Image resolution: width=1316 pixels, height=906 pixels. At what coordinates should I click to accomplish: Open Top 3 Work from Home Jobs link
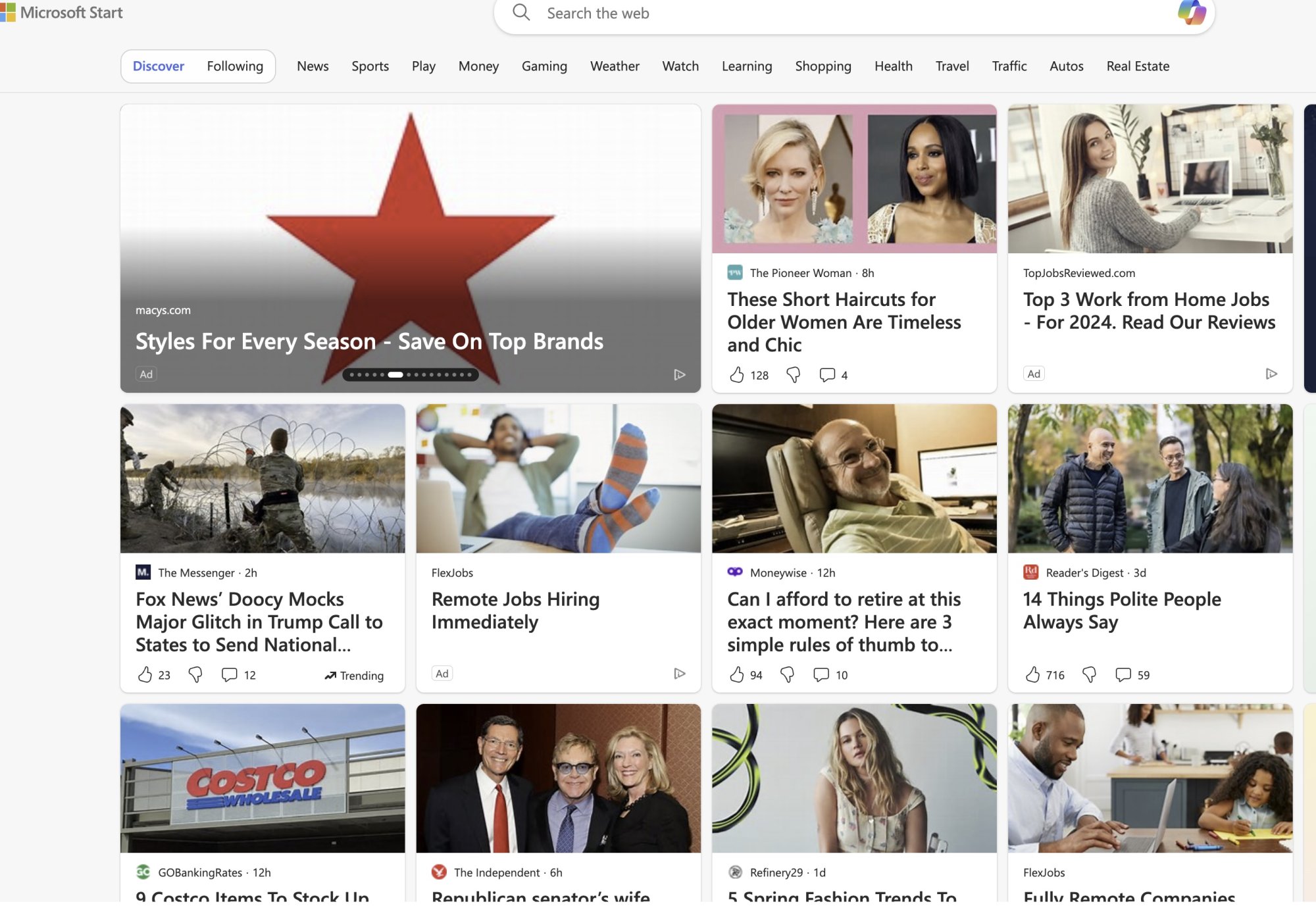click(x=1149, y=311)
